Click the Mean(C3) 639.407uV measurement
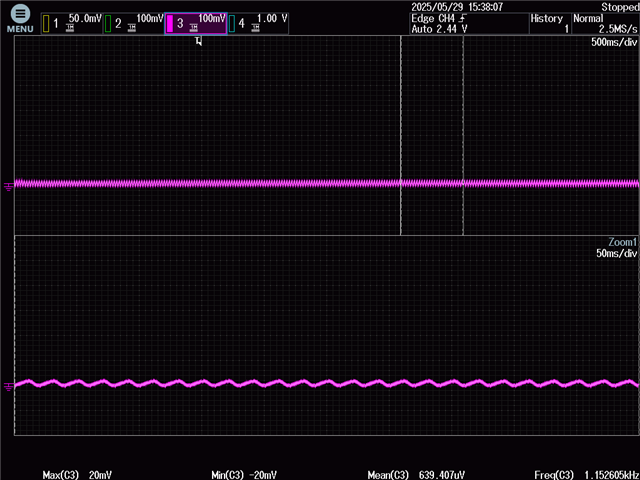 pos(416,475)
